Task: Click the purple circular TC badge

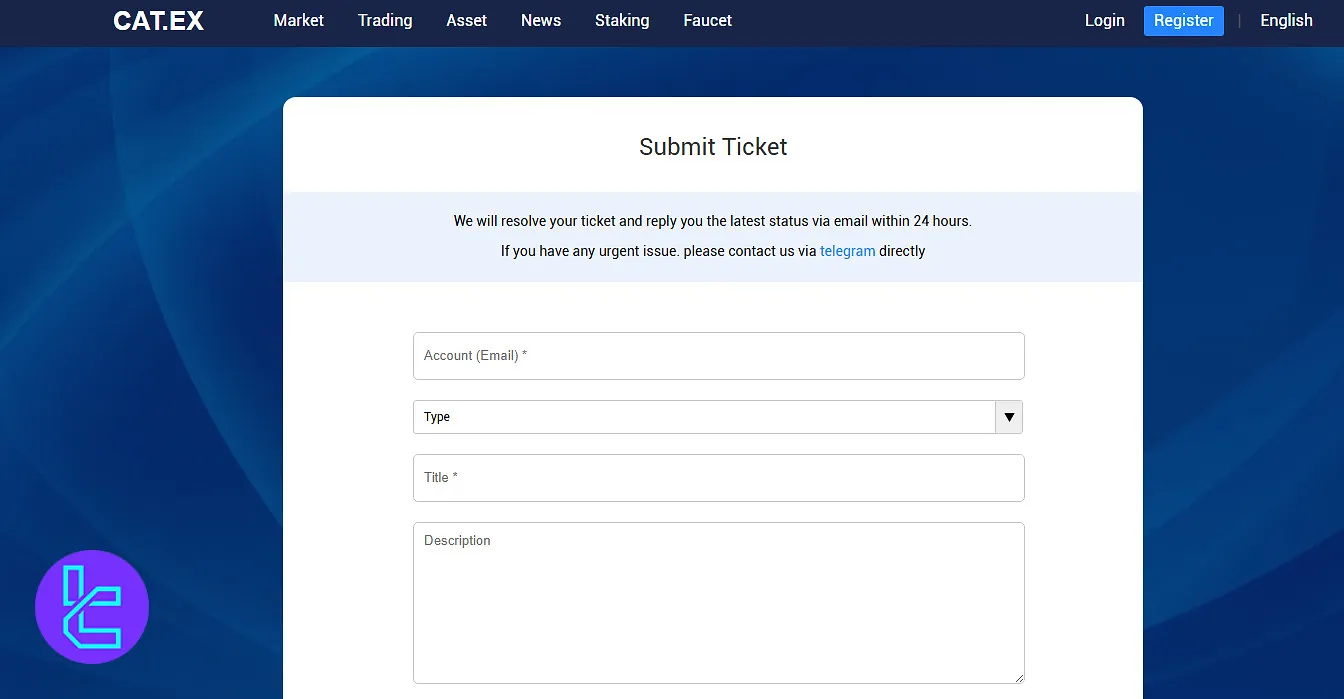Action: tap(92, 607)
